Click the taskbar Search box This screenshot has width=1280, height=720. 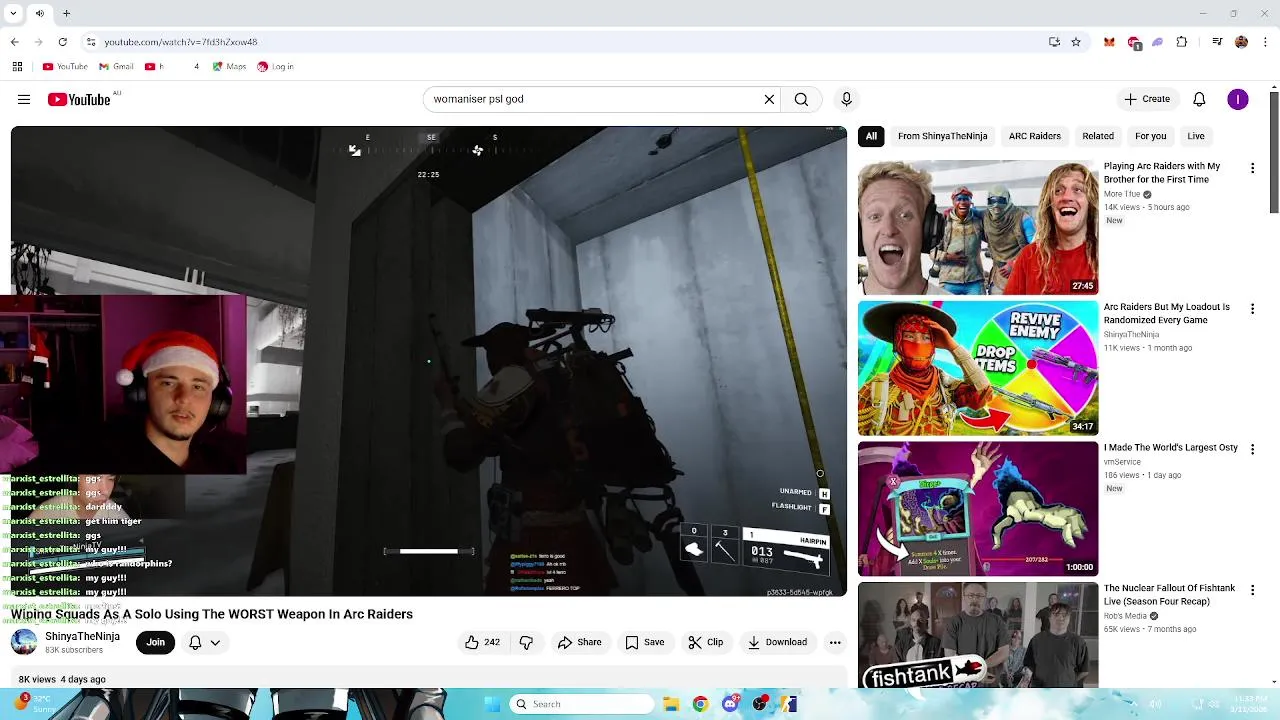click(x=582, y=704)
